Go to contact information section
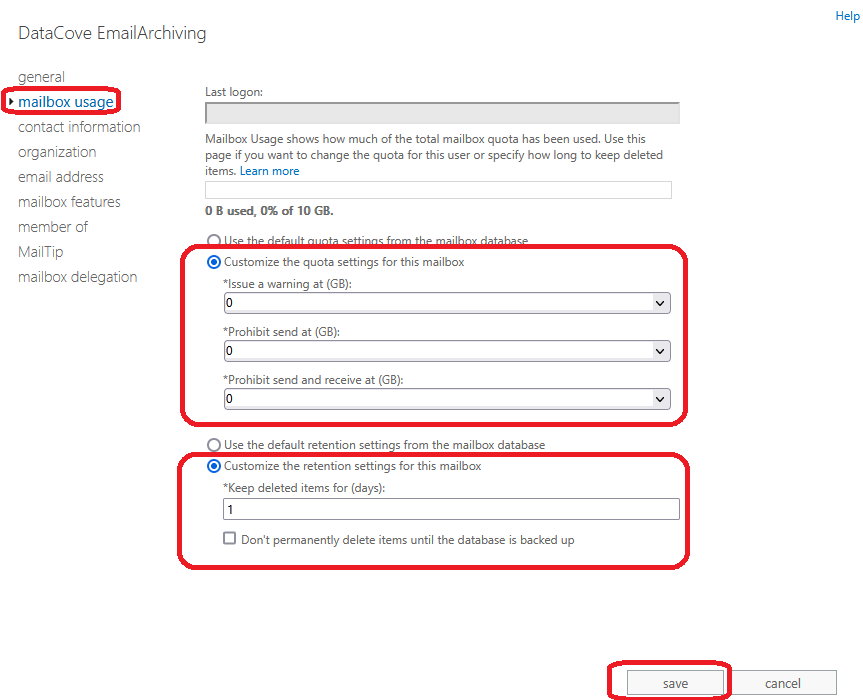Image resolution: width=863 pixels, height=700 pixels. point(79,127)
